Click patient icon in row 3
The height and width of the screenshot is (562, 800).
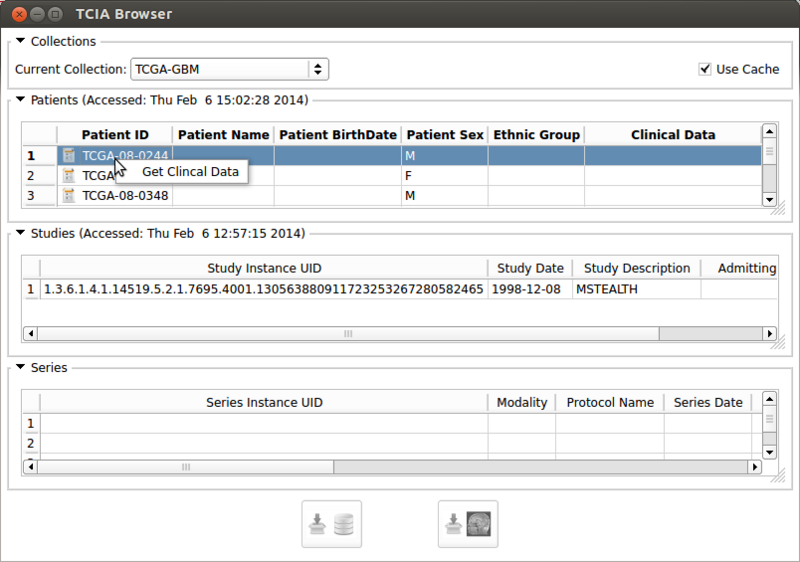(x=69, y=195)
